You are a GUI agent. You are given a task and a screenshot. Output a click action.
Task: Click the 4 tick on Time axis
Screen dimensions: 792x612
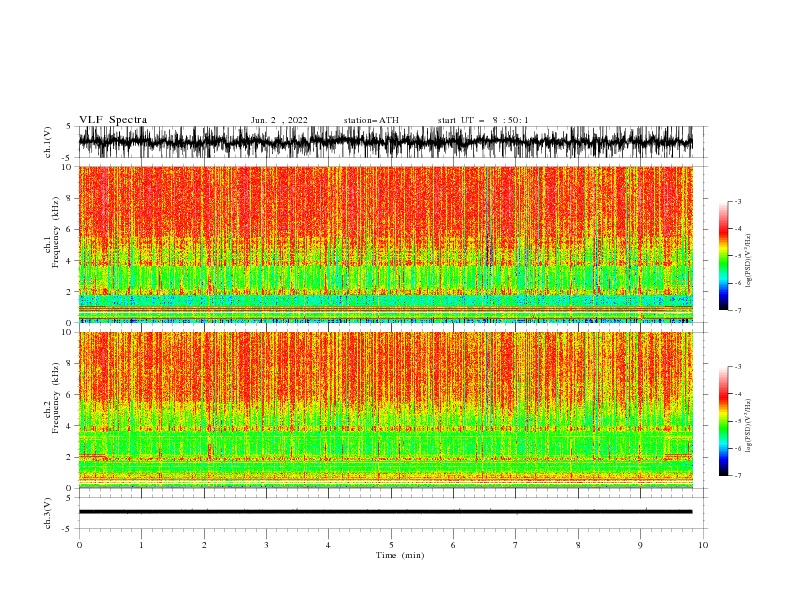pos(328,545)
